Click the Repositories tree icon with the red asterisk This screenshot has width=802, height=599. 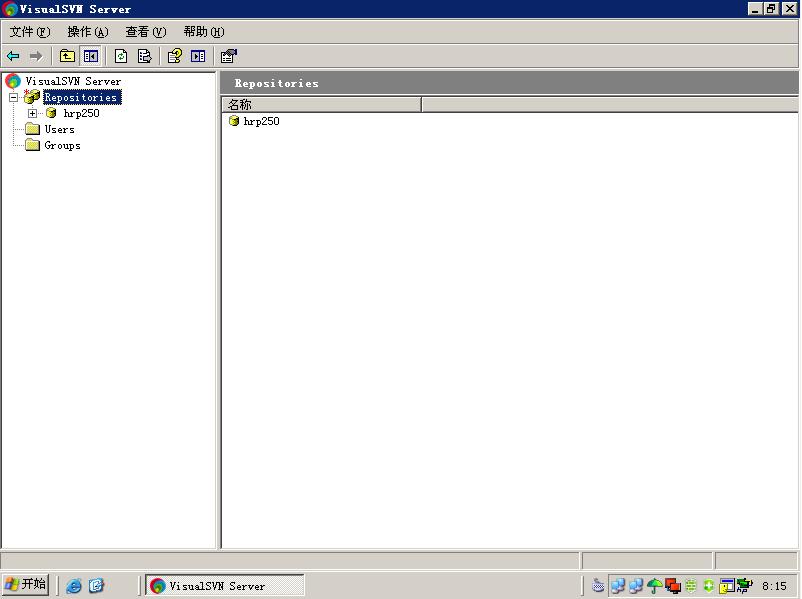coord(32,96)
